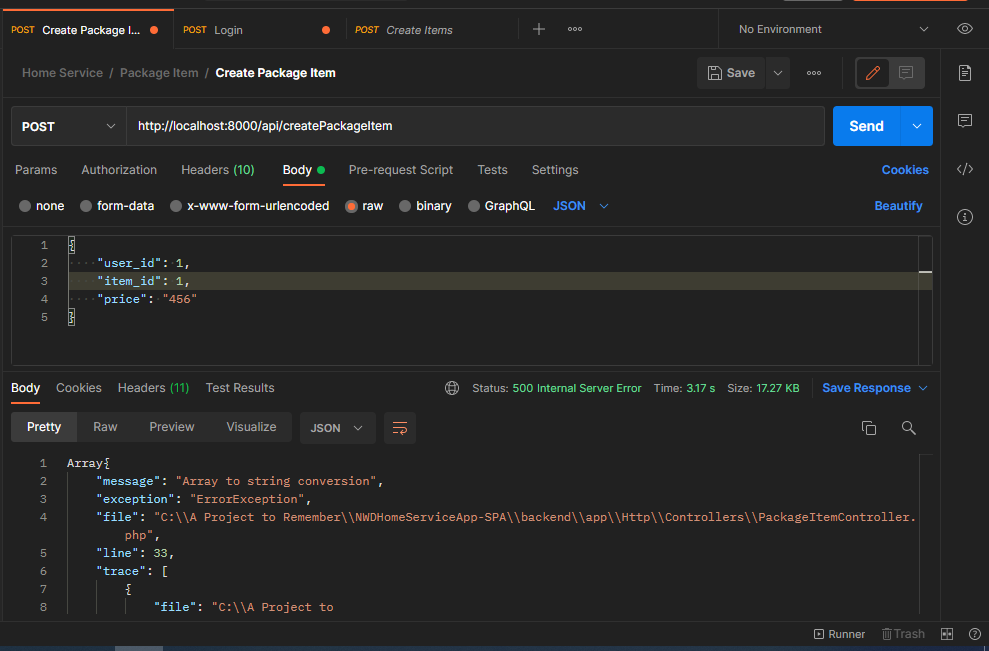The image size is (989, 651).
Task: Select form-data body type
Action: click(x=117, y=206)
